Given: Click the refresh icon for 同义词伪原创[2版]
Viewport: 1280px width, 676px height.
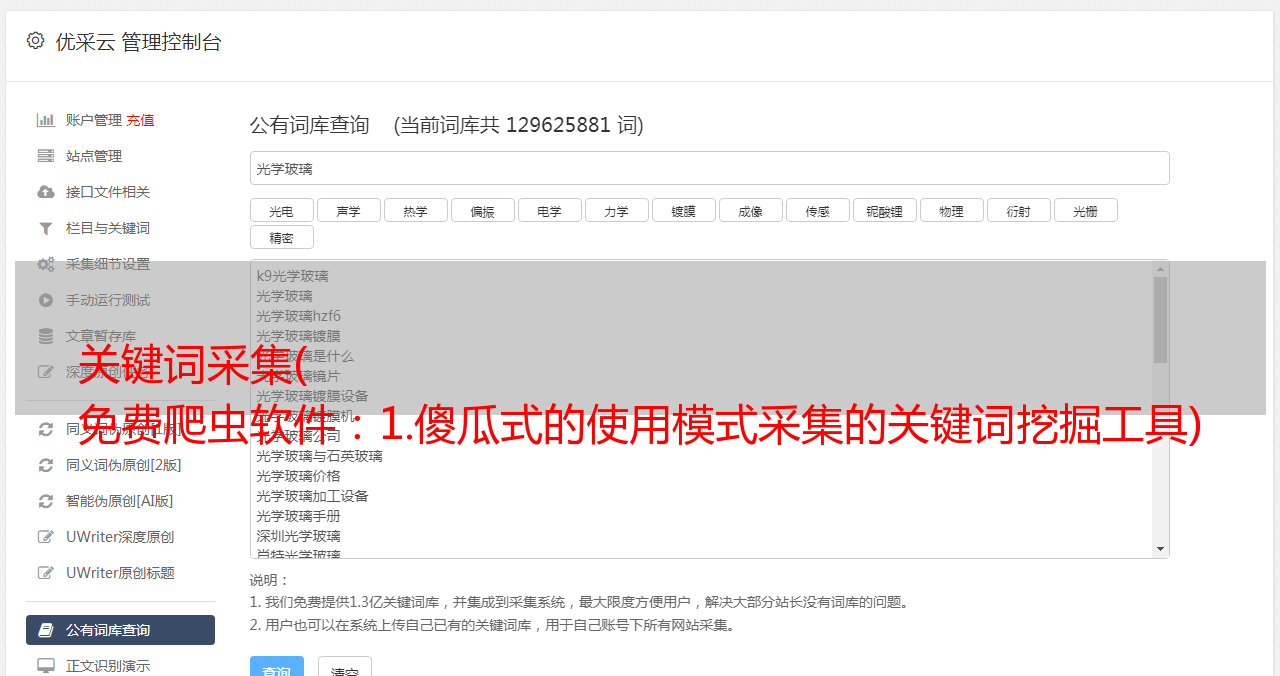Looking at the screenshot, I should click(x=46, y=465).
